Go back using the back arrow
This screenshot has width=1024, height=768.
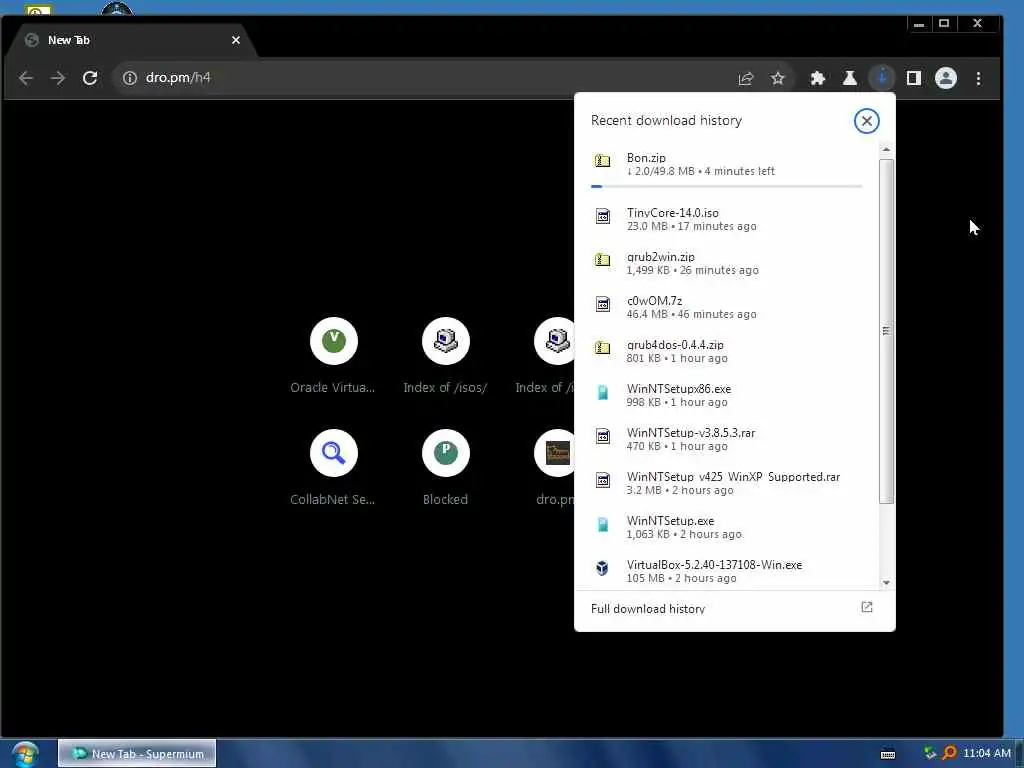click(x=26, y=78)
